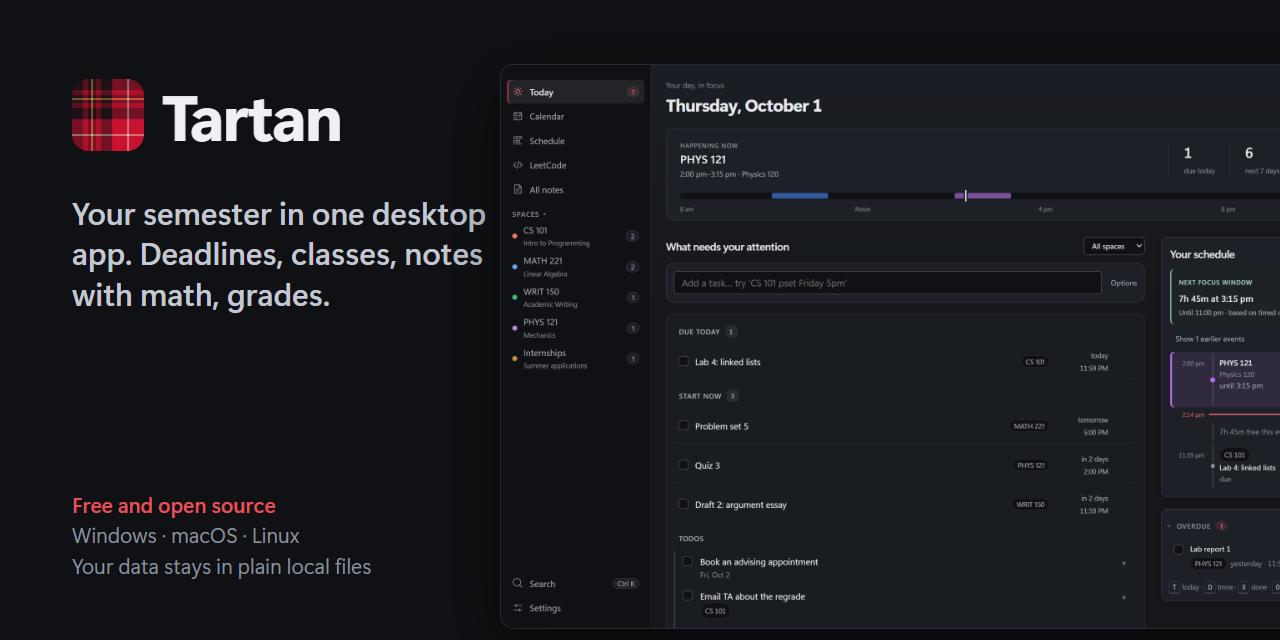Select LeetCode in the sidebar
This screenshot has height=640, width=1280.
tap(575, 165)
